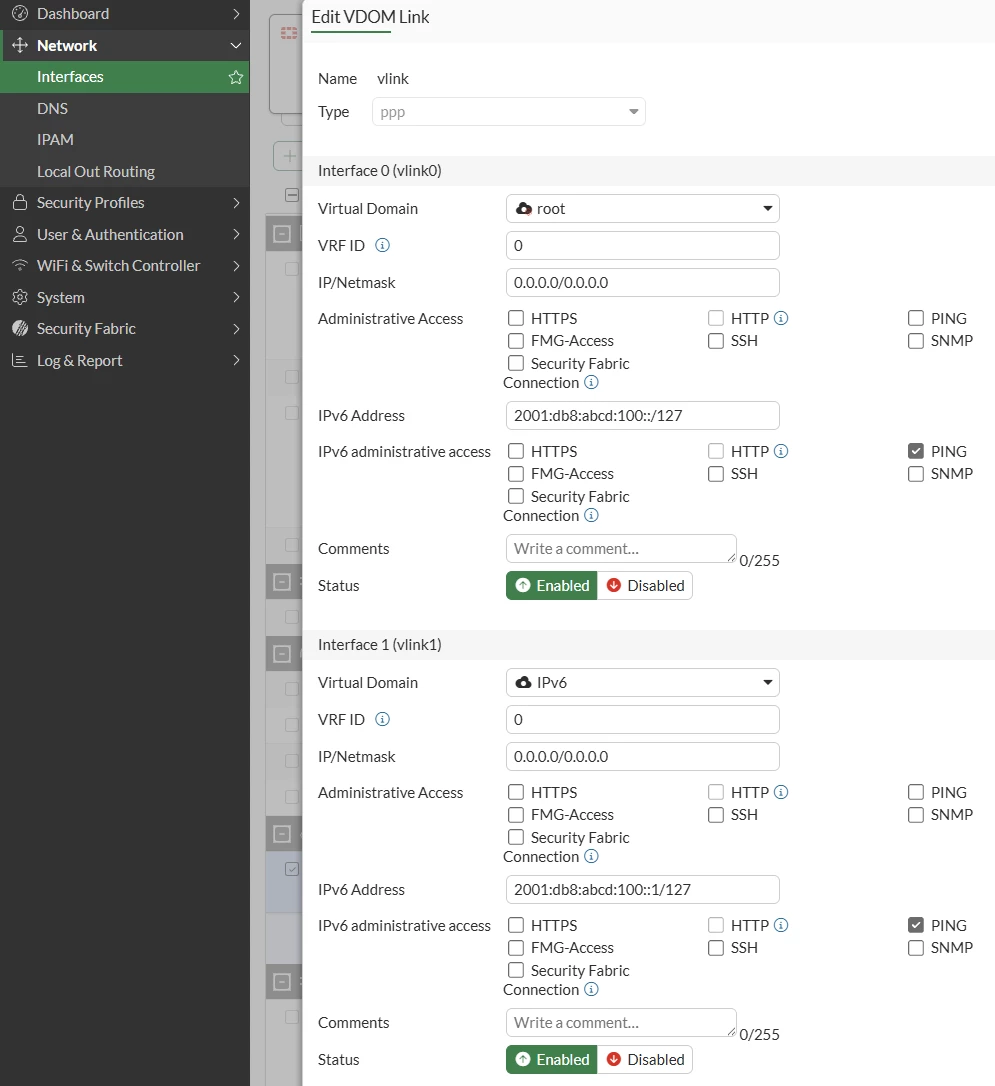Set Interface 0 status to Enabled
995x1086 pixels.
pos(552,585)
